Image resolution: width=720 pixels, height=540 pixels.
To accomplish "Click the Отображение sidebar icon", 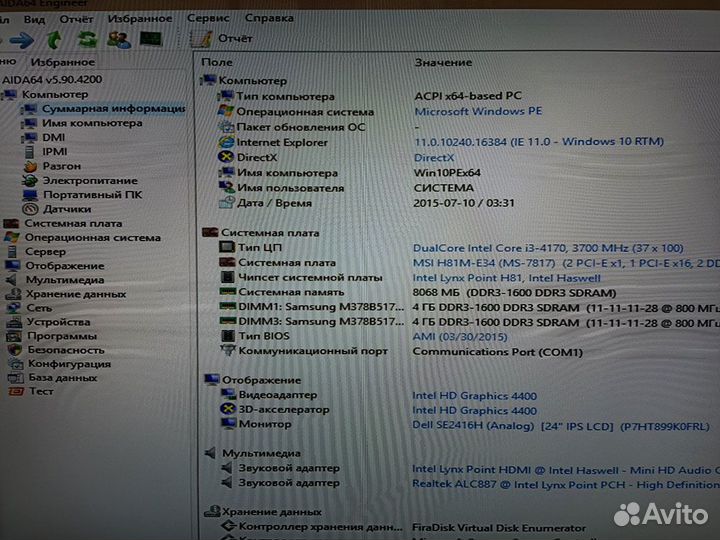I will tap(12, 266).
